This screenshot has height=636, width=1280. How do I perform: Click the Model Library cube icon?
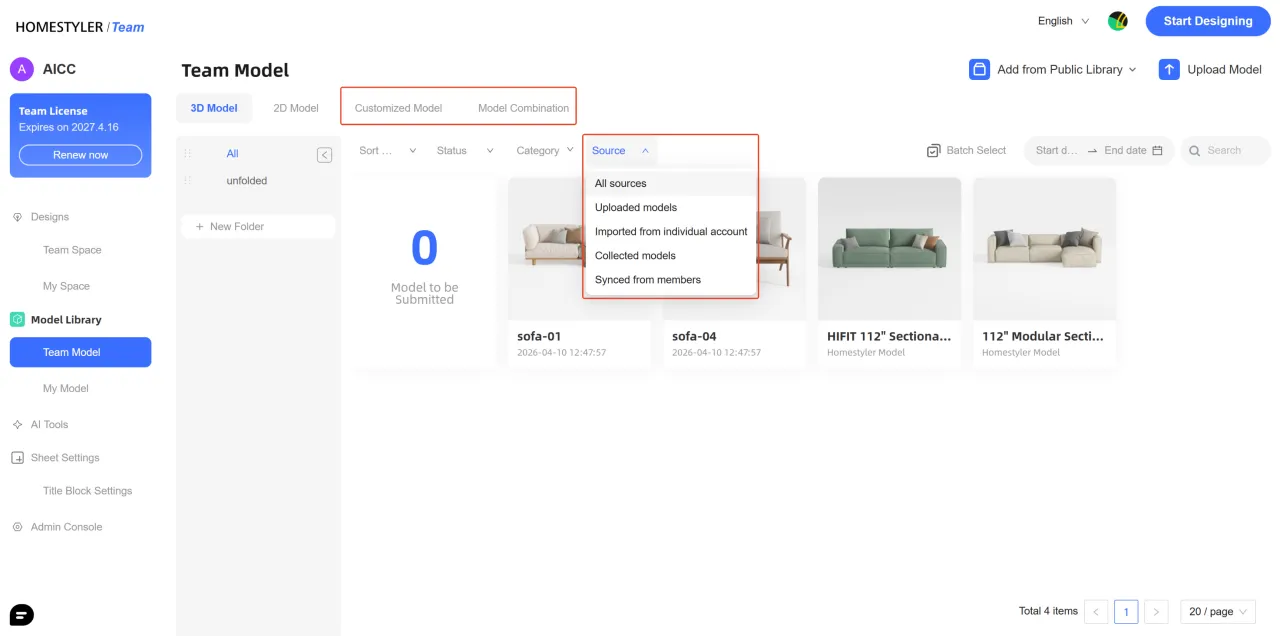tap(17, 320)
